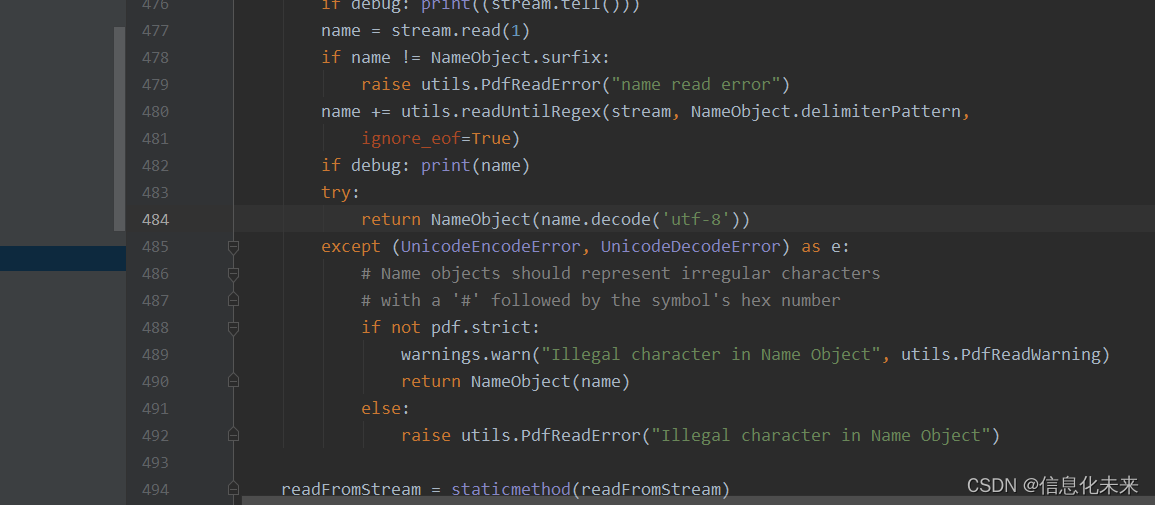Click line number 481 in the gutter
Viewport: 1155px width, 505px height.
click(x=155, y=138)
